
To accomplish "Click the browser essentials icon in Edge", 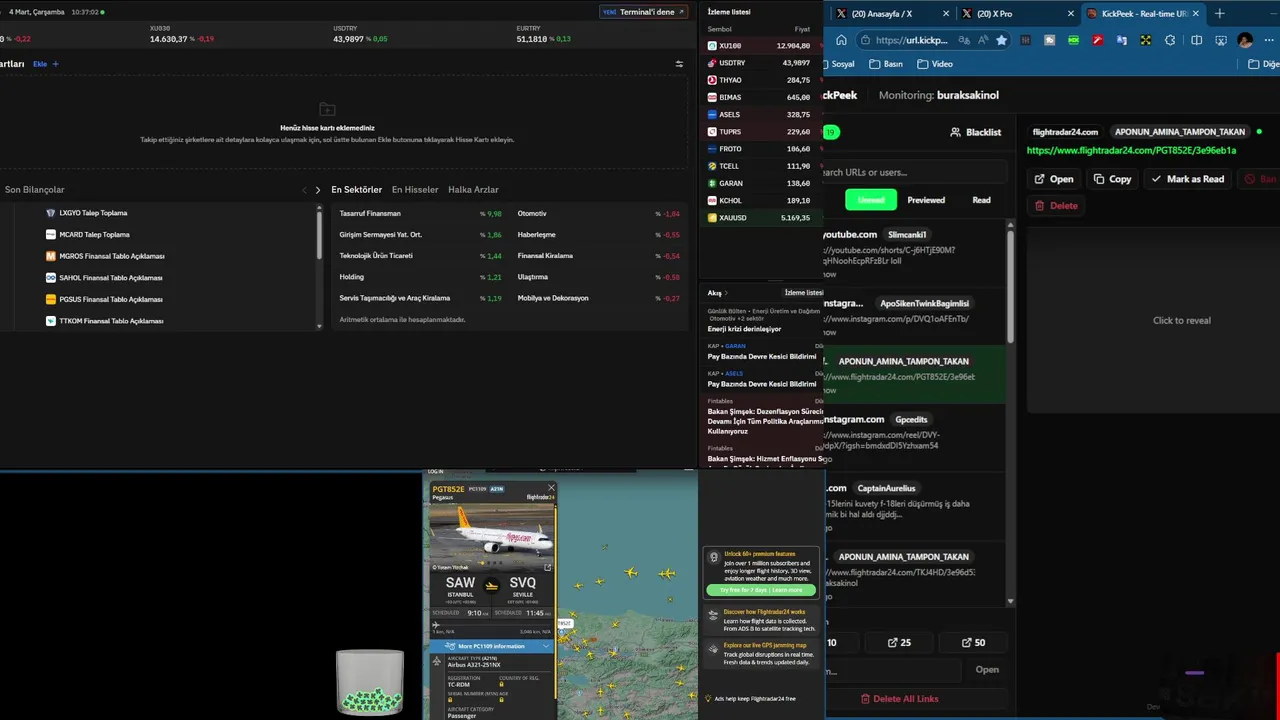I will 1221,40.
